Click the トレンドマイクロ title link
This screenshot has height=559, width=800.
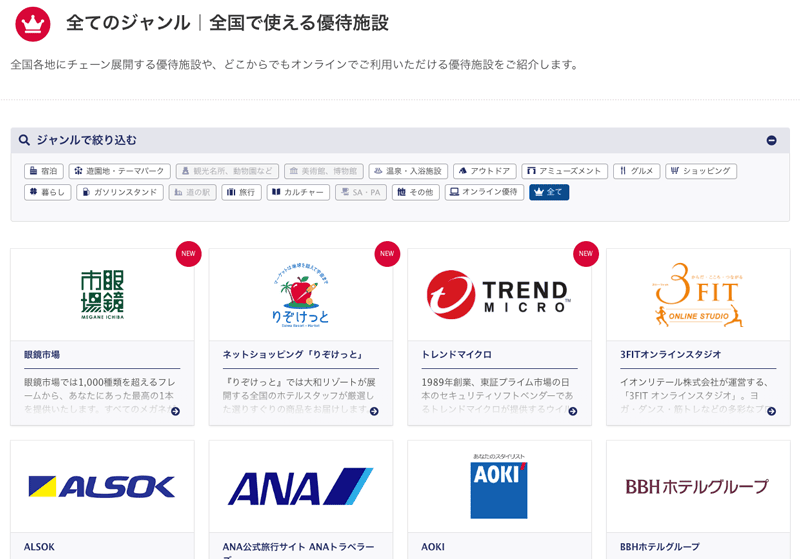coord(457,354)
